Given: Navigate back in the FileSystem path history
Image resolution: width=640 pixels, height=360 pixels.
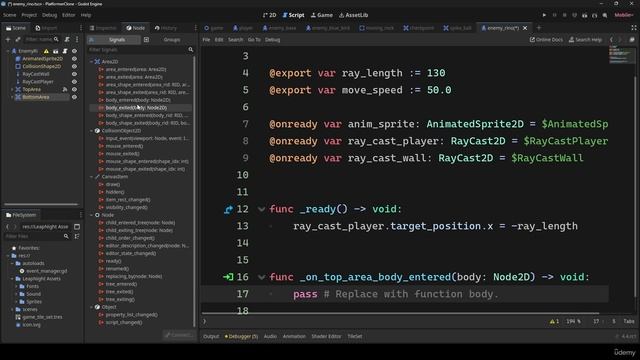Looking at the screenshot, I should click(7, 227).
